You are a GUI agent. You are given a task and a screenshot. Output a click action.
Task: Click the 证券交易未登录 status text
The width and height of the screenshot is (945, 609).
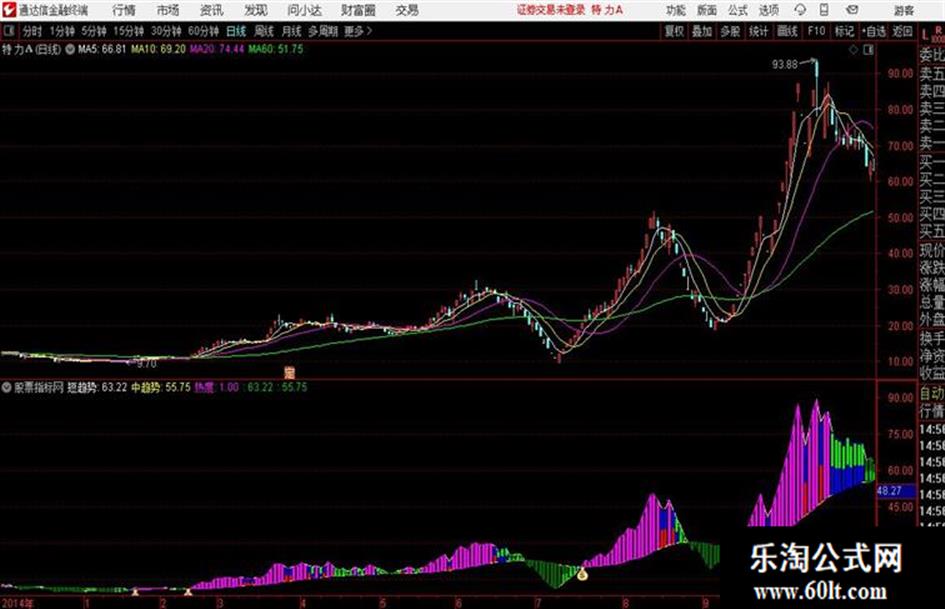(x=551, y=10)
